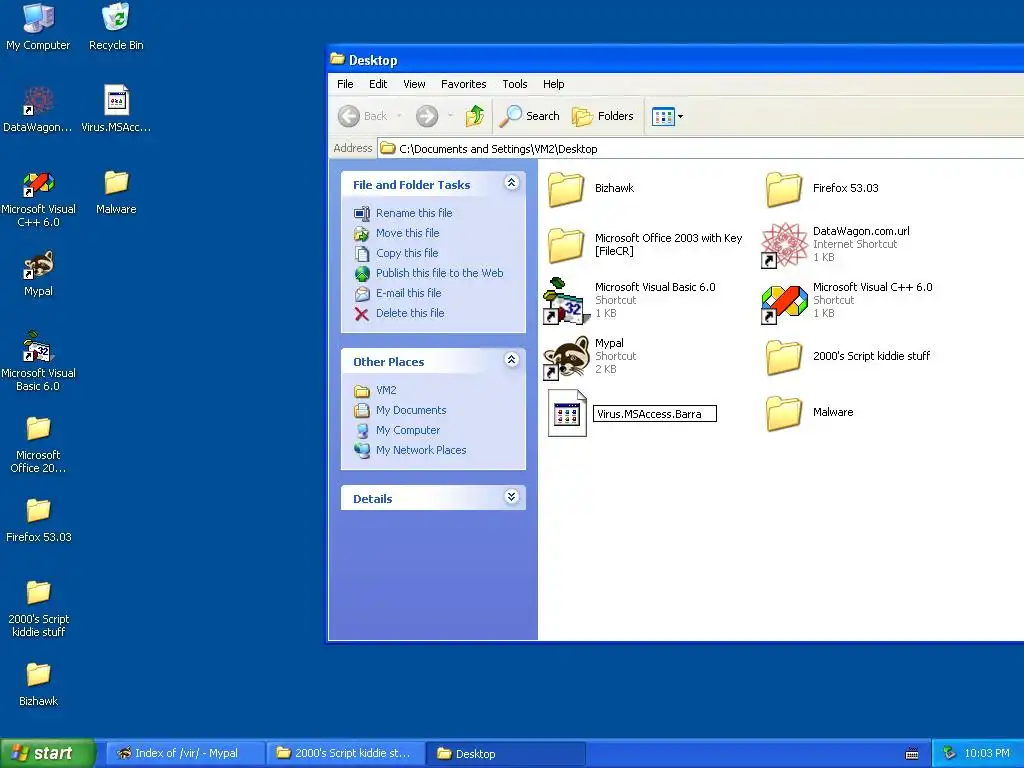
Task: Click the Virus.MSAccess.Barra file icon in Explorer
Action: tap(567, 413)
